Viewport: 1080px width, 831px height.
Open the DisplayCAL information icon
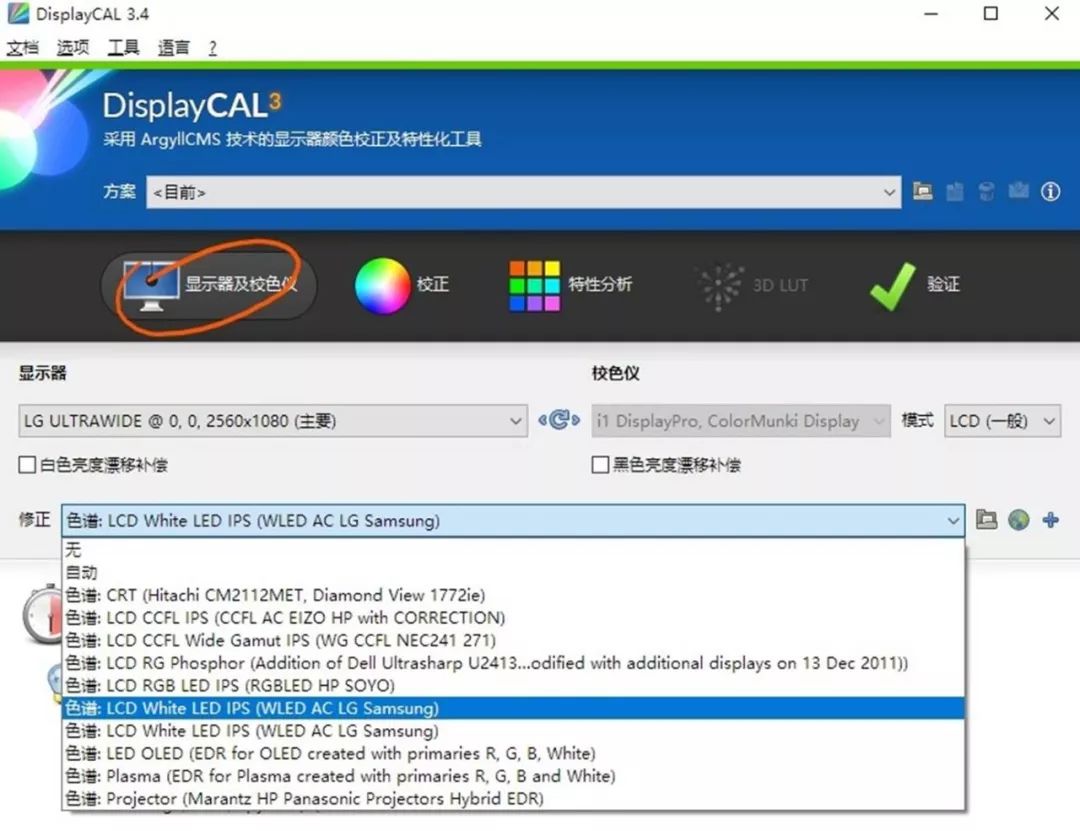click(x=1051, y=191)
